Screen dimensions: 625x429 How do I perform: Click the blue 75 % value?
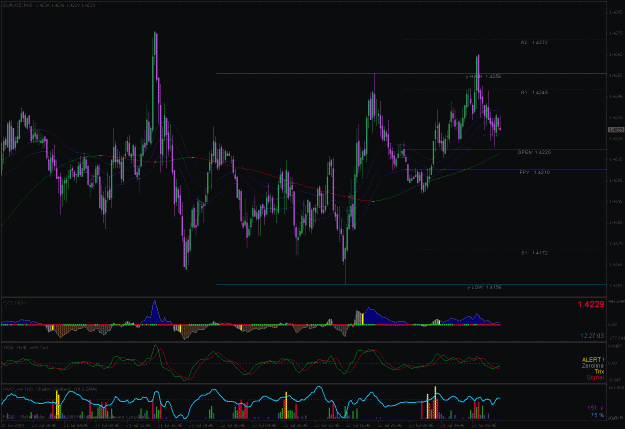tap(597, 415)
